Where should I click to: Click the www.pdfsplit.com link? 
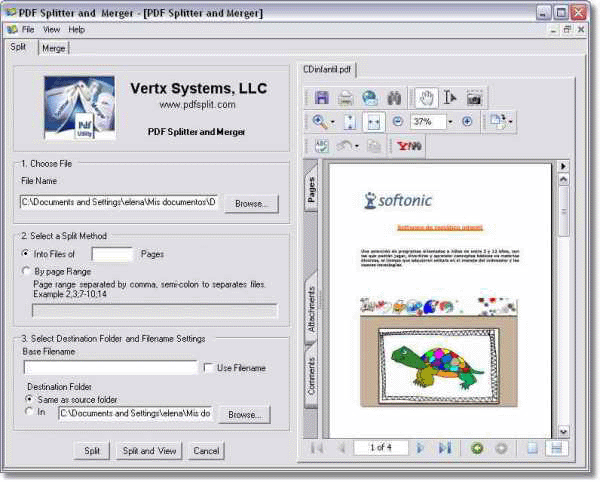[x=197, y=104]
